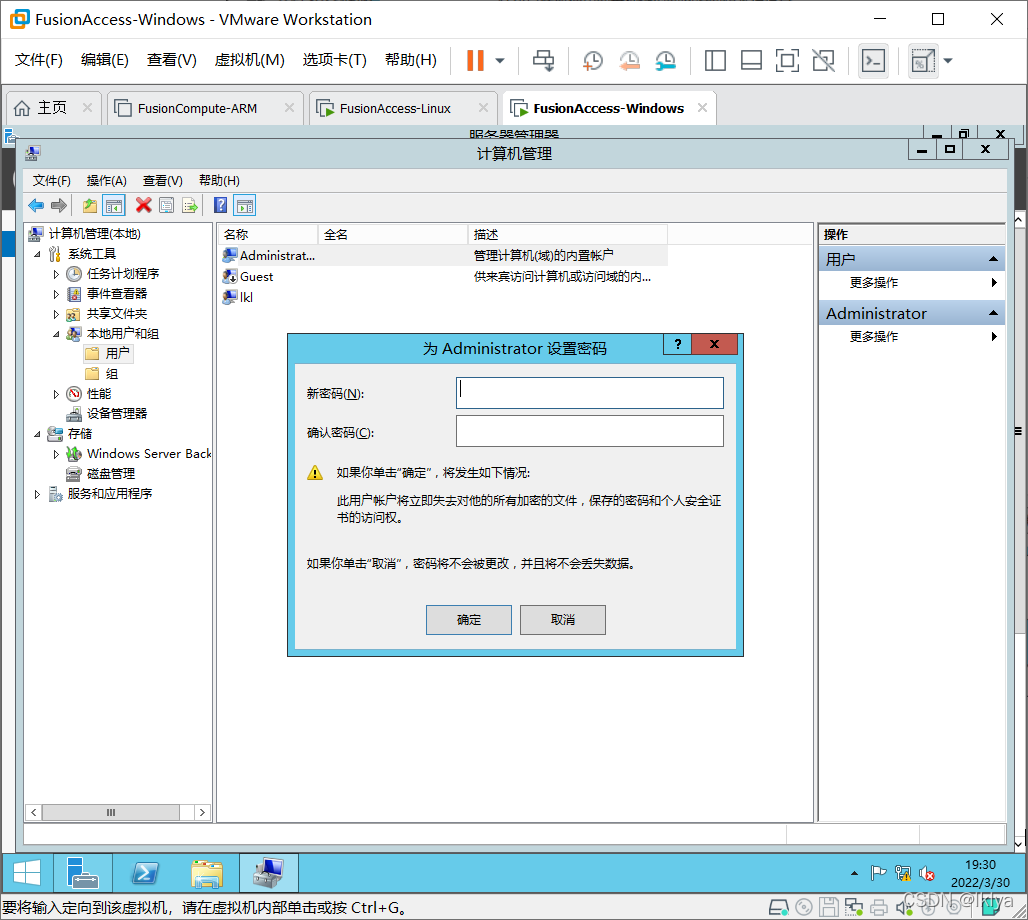Select the Guest user row
Screen dimensions: 1028x920
pyautogui.click(x=443, y=277)
